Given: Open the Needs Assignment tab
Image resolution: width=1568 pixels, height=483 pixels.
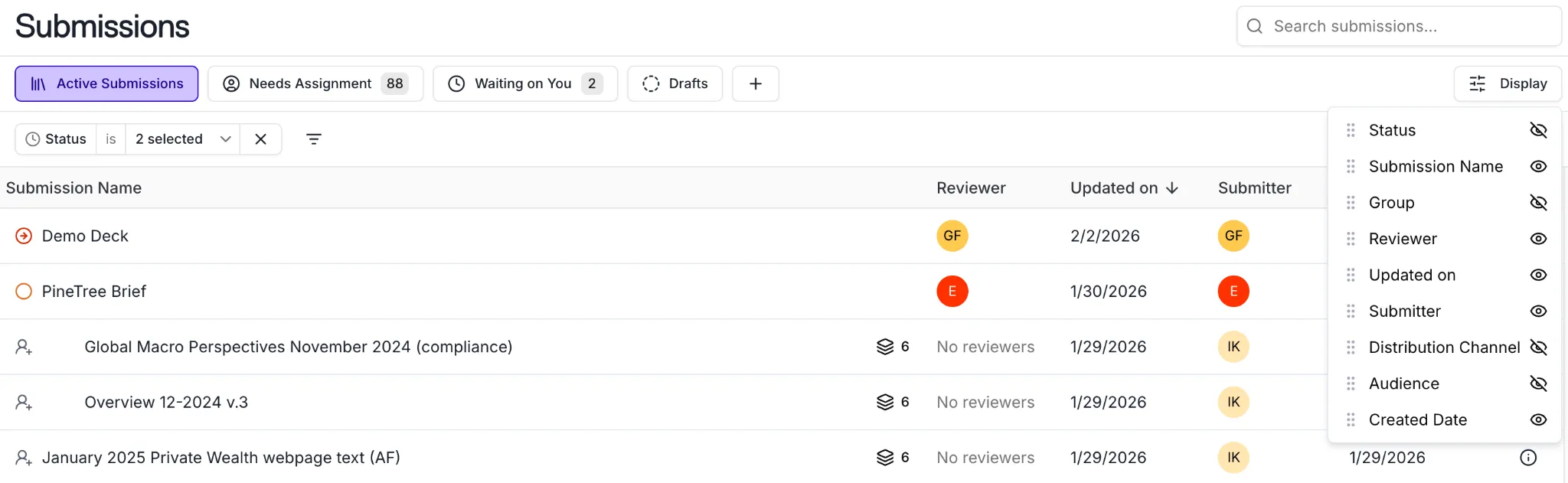Looking at the screenshot, I should (315, 83).
